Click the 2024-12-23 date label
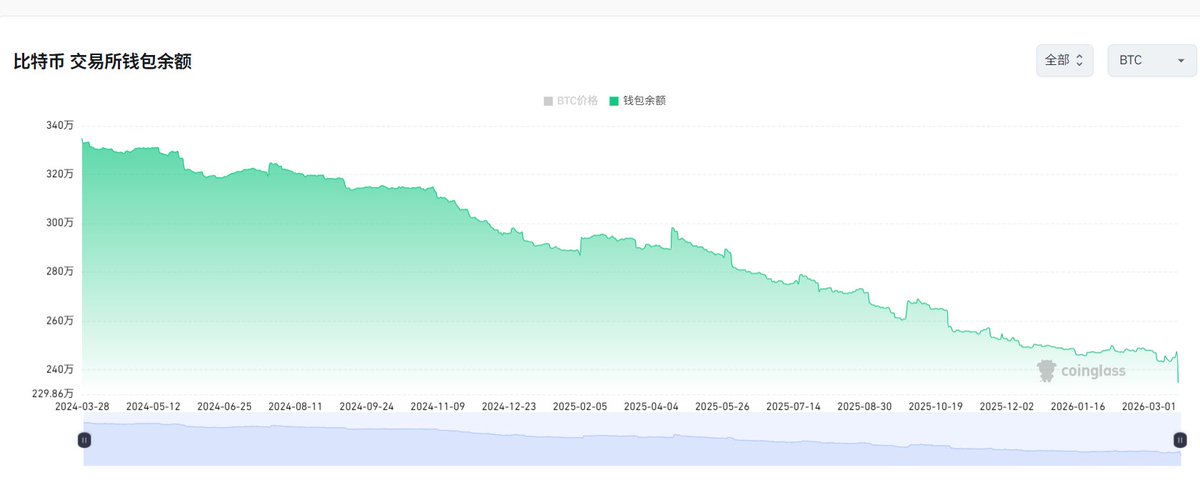The height and width of the screenshot is (493, 1200). pyautogui.click(x=508, y=407)
